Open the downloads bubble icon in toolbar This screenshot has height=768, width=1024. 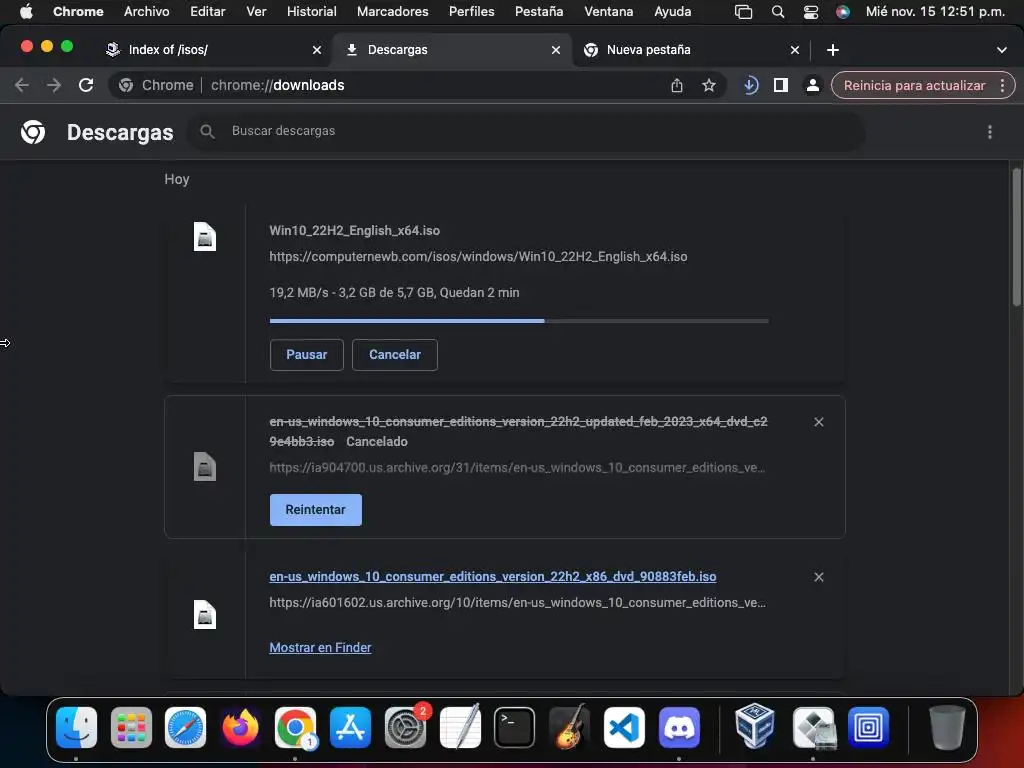tap(750, 85)
